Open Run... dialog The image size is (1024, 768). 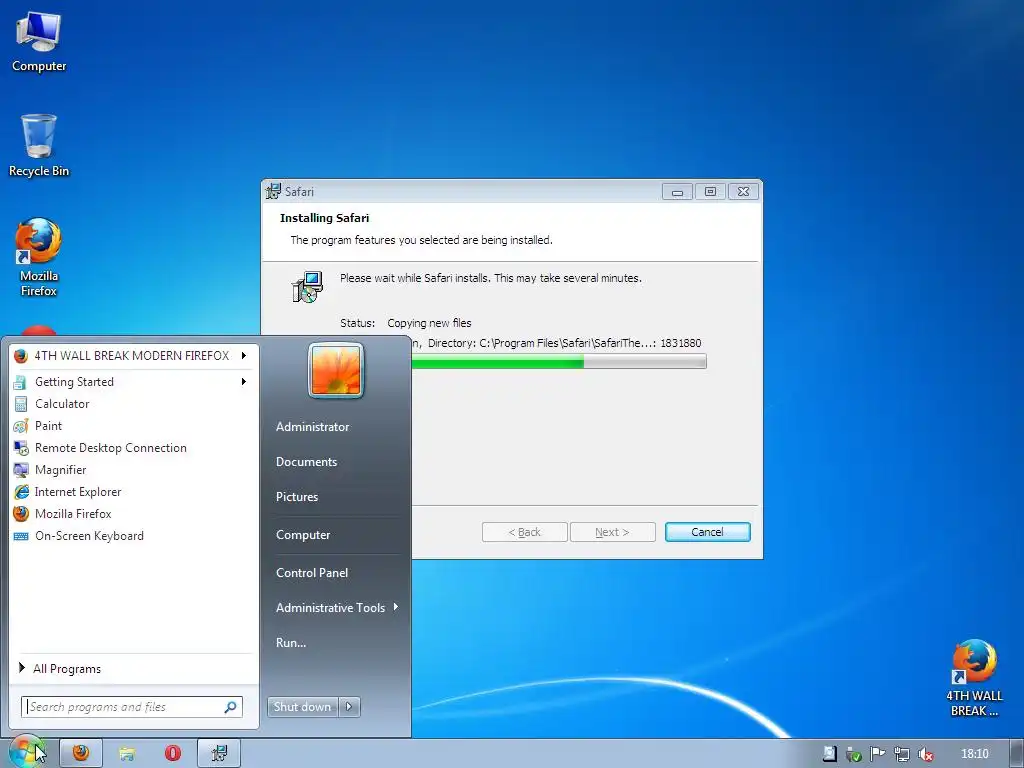(291, 643)
